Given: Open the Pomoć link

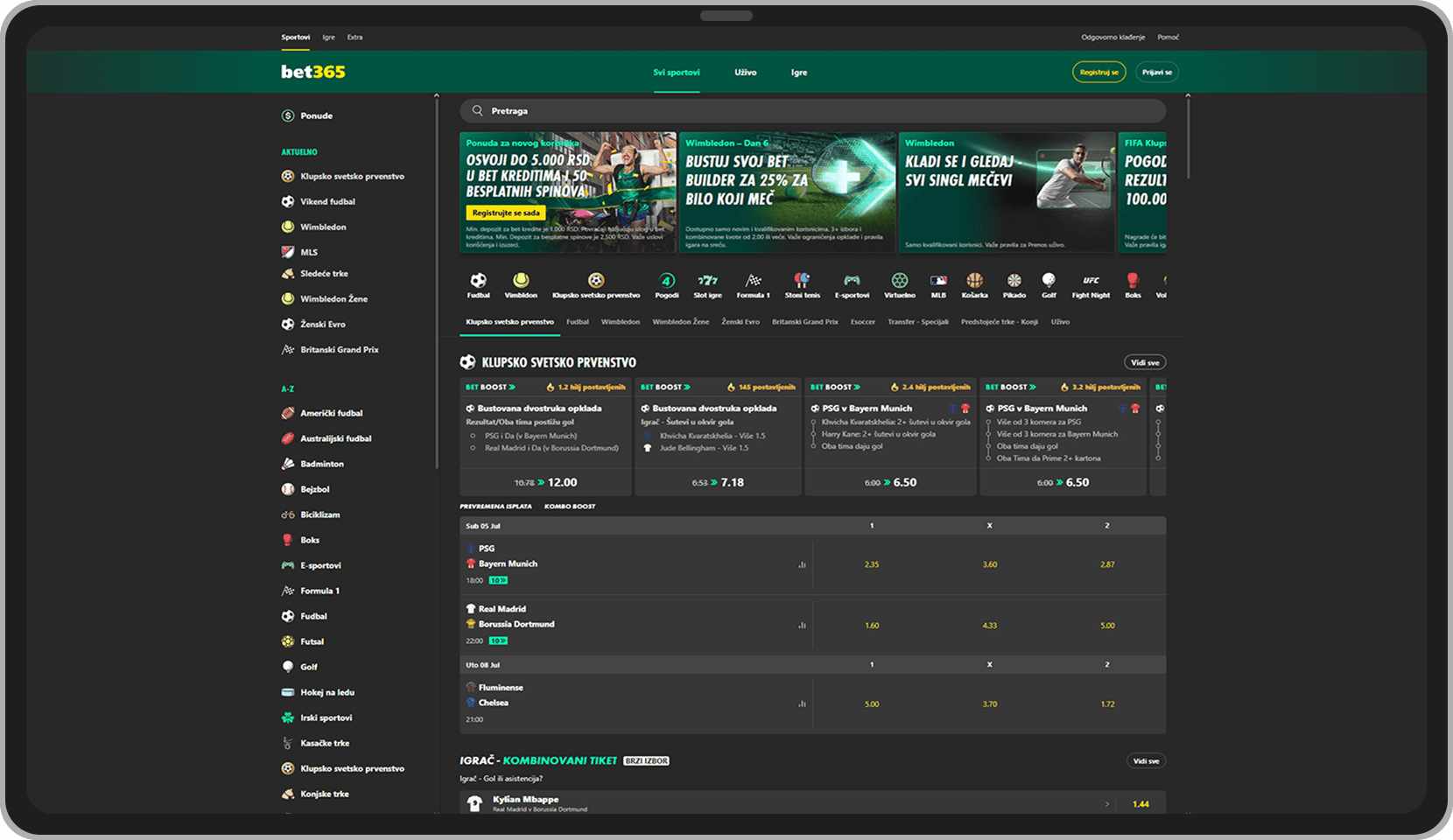Looking at the screenshot, I should point(1168,38).
